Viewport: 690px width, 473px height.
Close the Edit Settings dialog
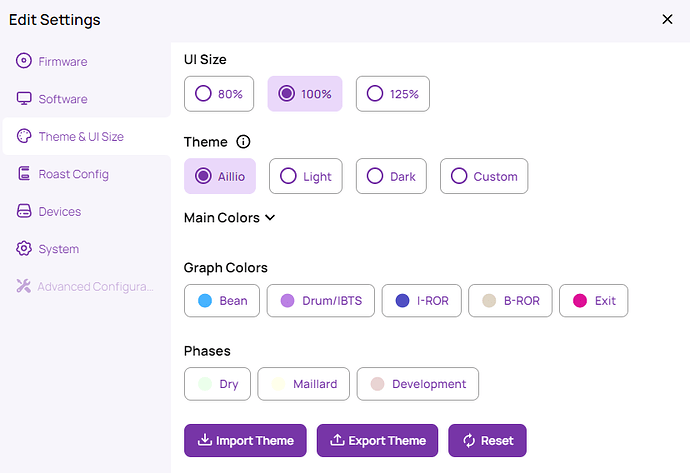tap(667, 19)
